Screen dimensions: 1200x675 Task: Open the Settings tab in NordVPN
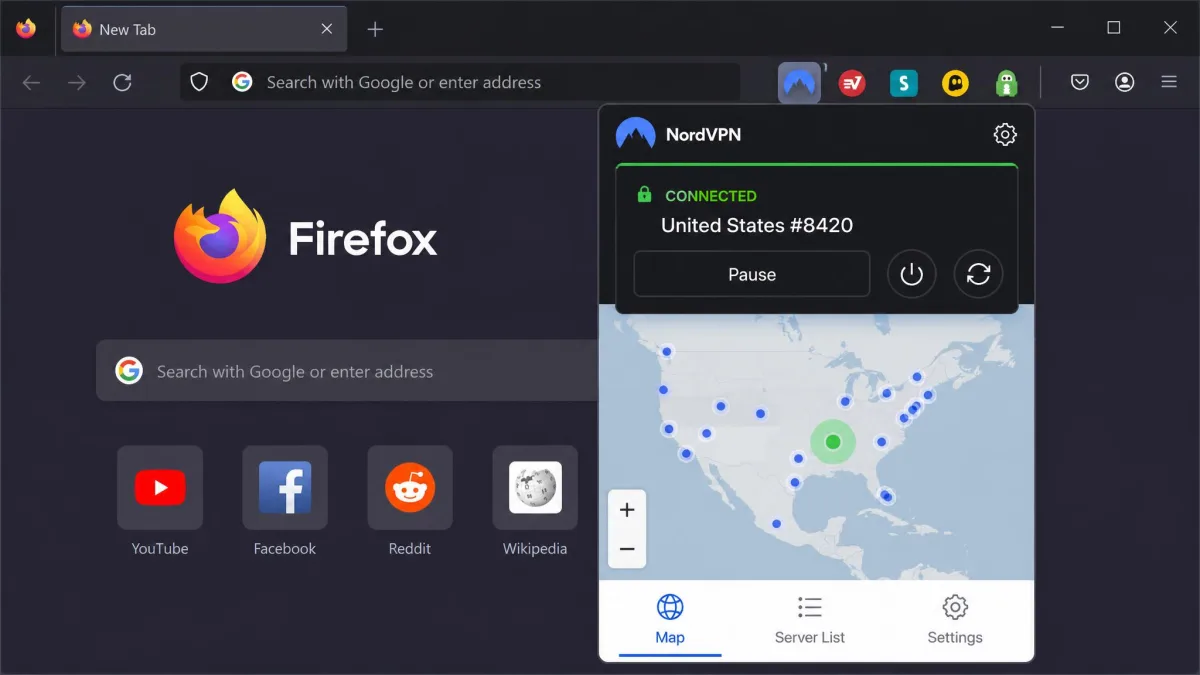[955, 620]
